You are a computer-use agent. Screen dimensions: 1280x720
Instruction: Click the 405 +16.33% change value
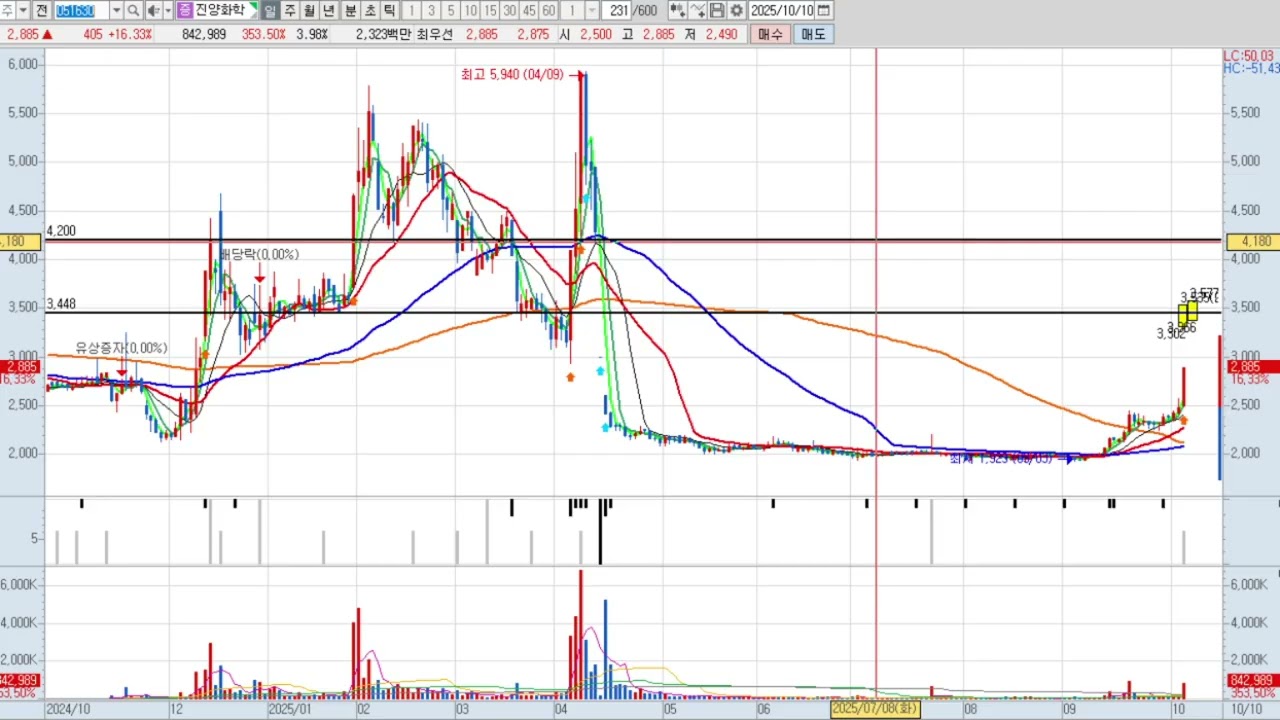118,34
